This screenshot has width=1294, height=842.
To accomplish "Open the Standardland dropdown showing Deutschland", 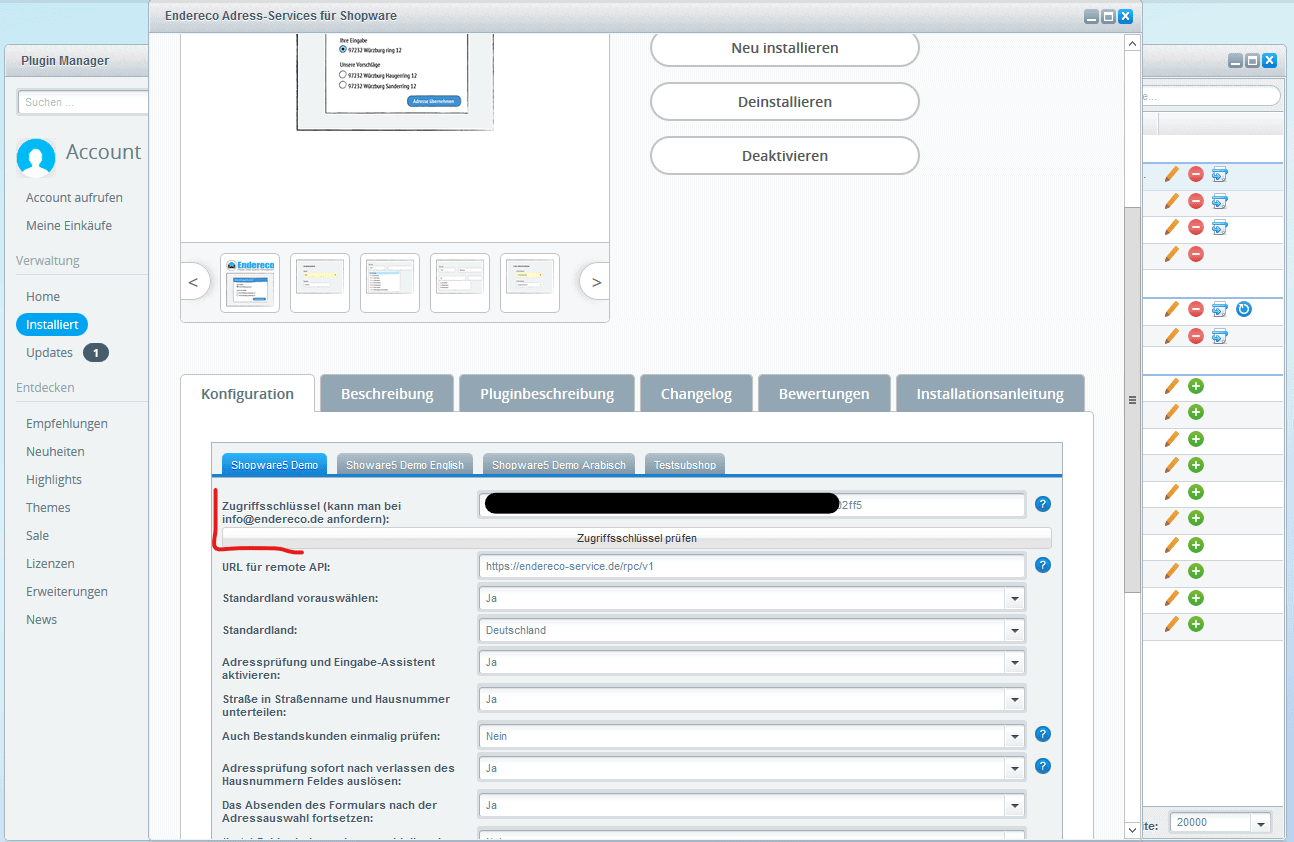I will point(1015,630).
